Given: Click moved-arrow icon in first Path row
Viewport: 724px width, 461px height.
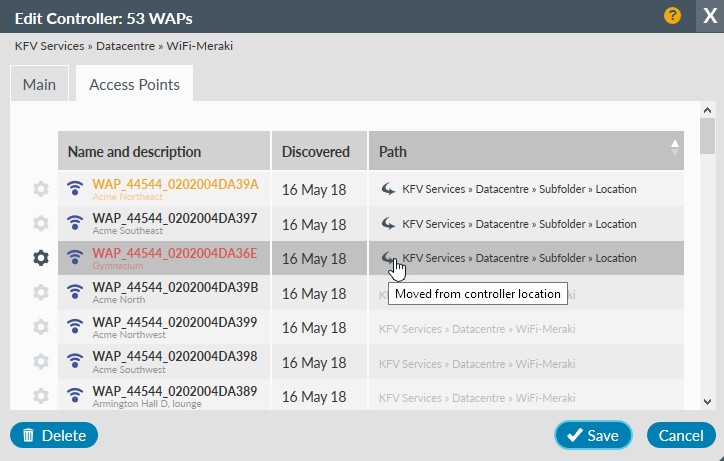Looking at the screenshot, I should tap(389, 189).
